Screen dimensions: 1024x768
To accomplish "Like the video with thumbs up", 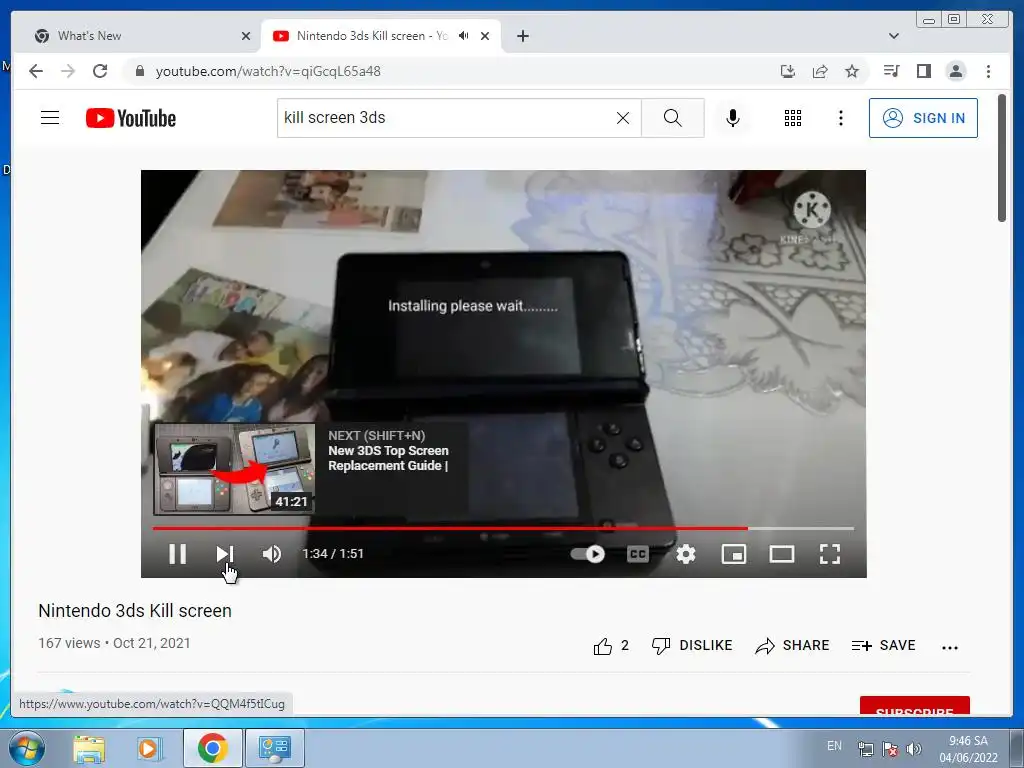I will 611,646.
